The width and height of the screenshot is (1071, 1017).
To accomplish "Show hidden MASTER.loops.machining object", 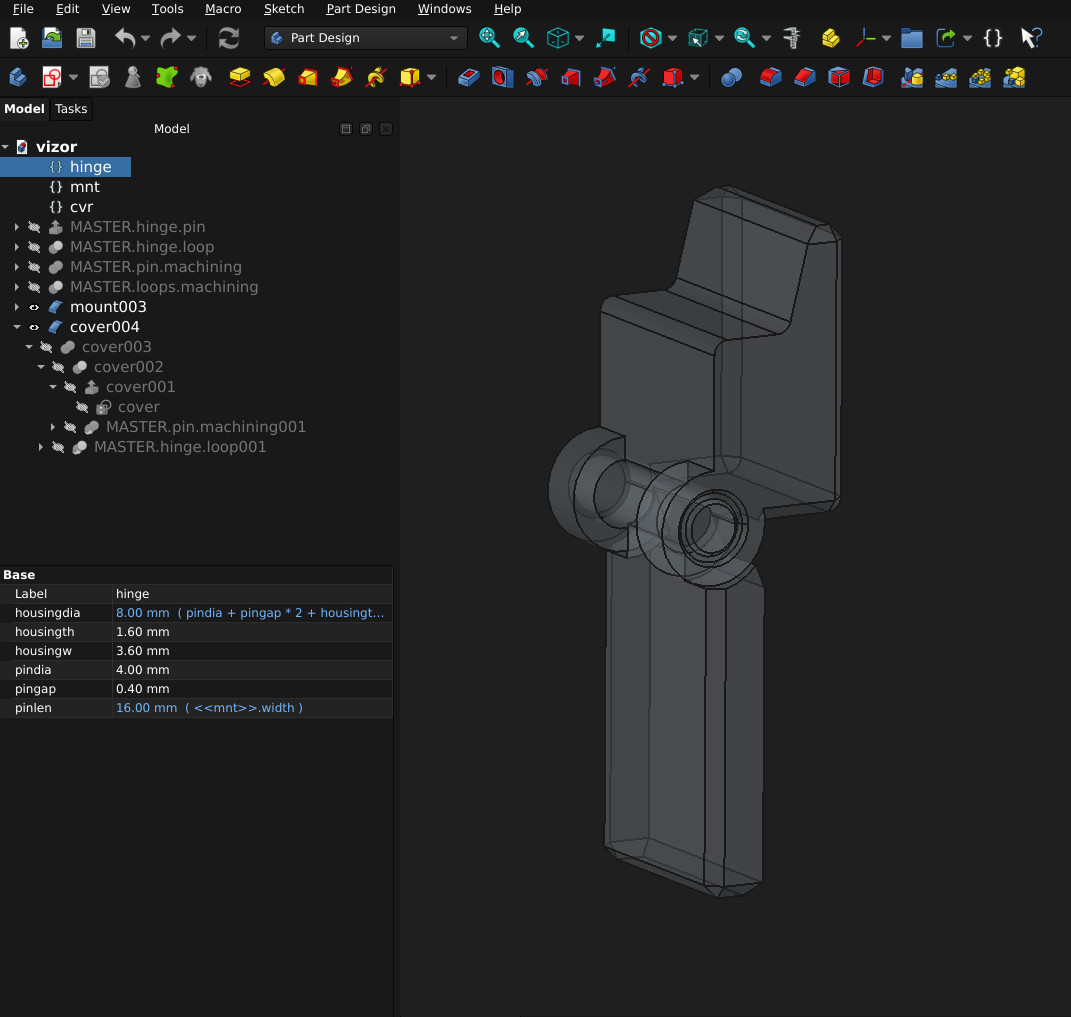I will [x=34, y=287].
